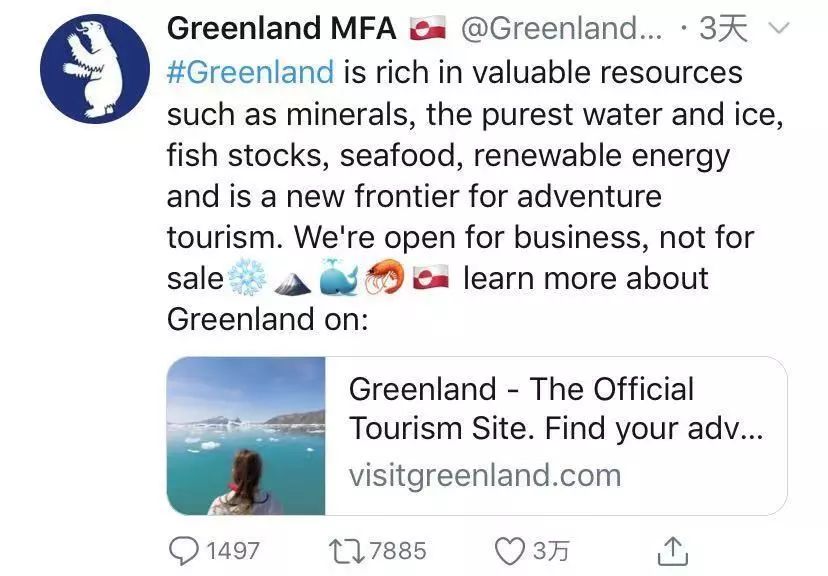Open the Greenland MFA account name
Image resolution: width=828 pixels, height=576 pixels.
coord(284,29)
